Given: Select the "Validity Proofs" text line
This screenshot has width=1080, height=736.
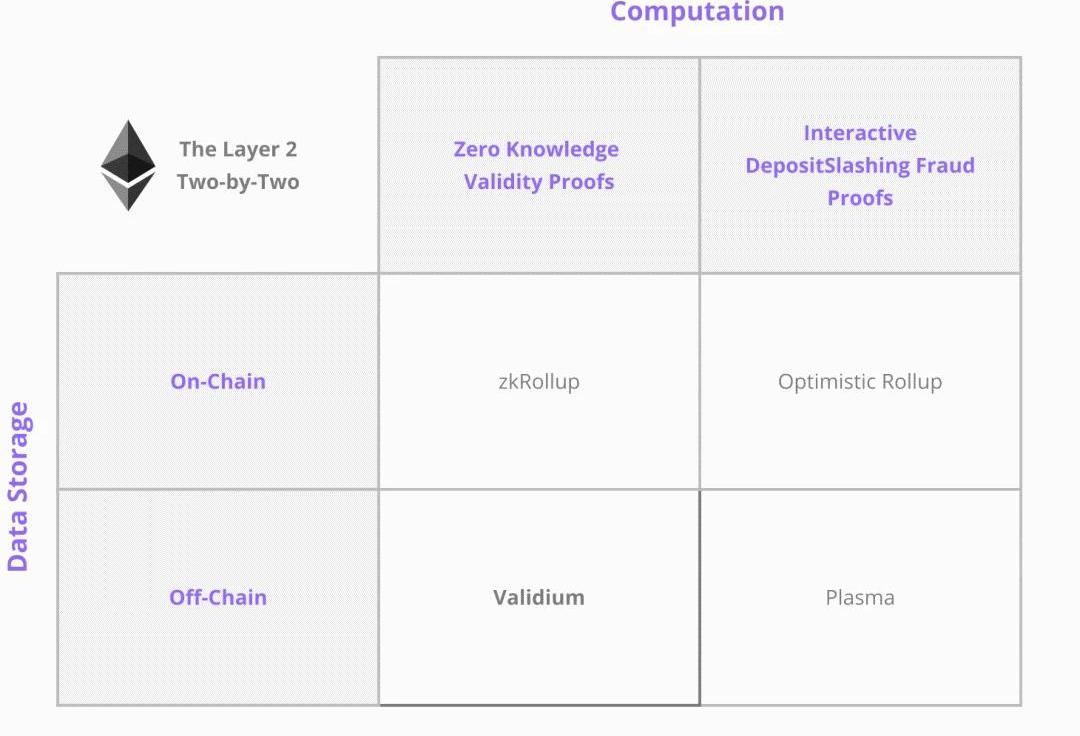Looking at the screenshot, I should (539, 182).
